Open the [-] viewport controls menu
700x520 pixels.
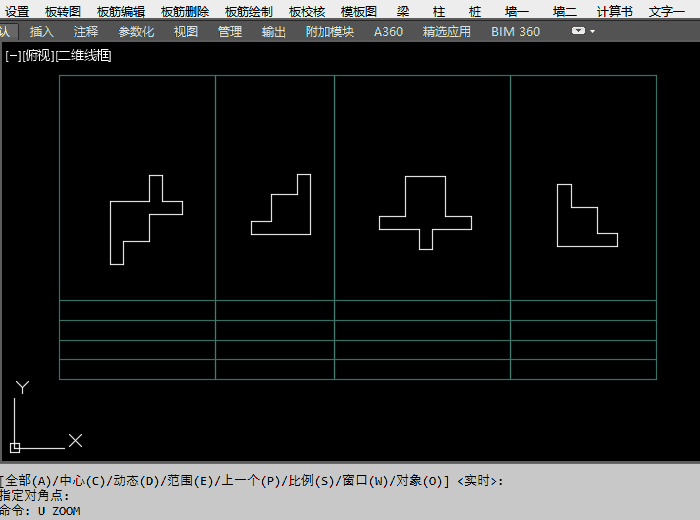pos(13,56)
